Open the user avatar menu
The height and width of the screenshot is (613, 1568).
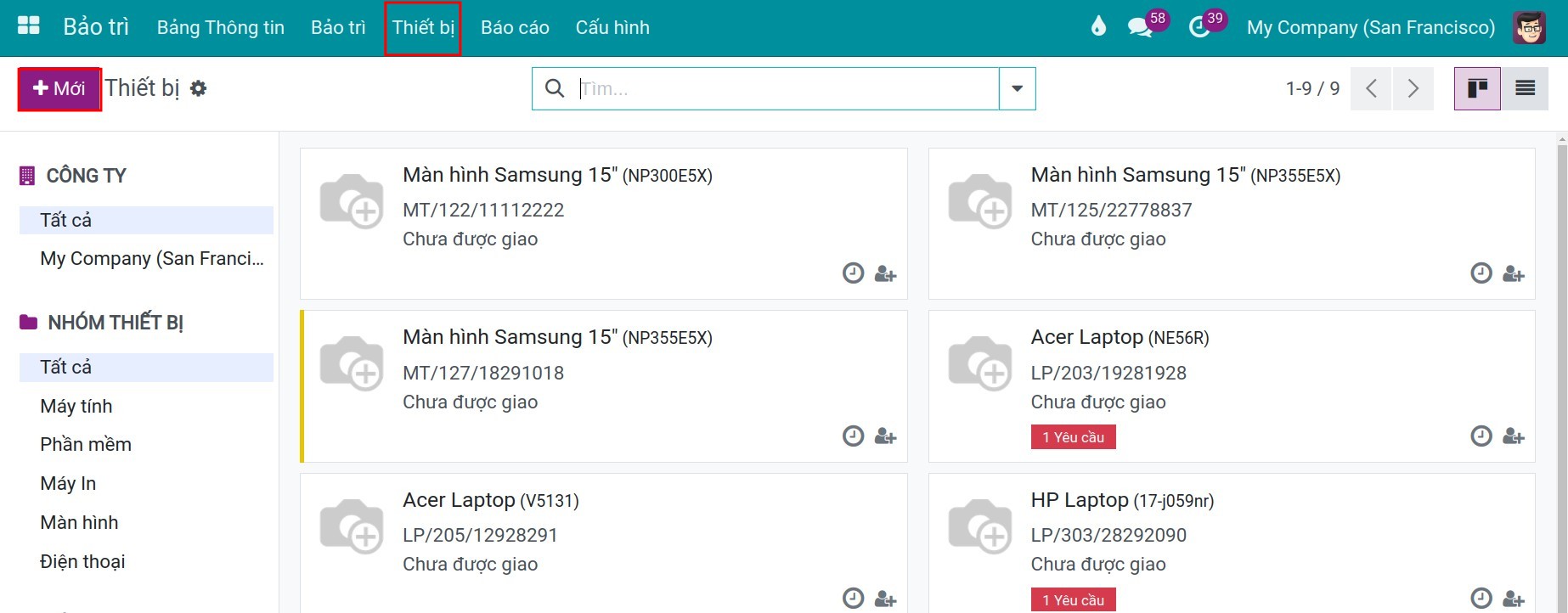point(1530,27)
